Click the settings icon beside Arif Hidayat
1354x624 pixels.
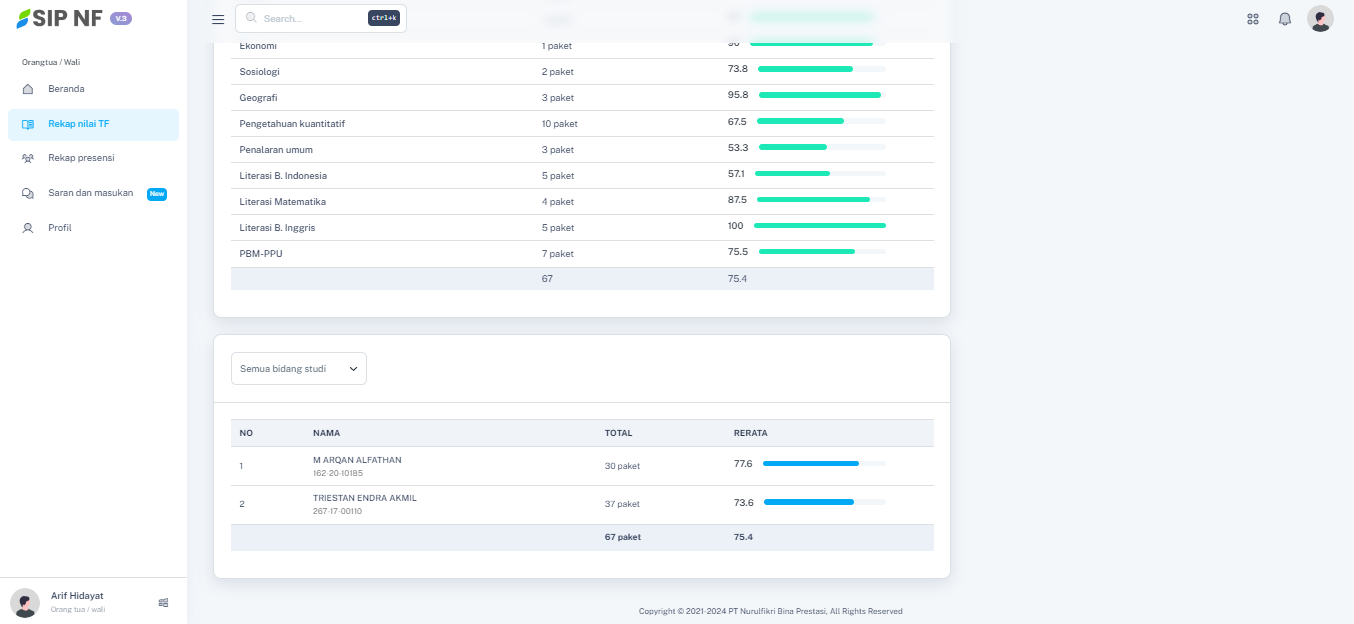163,602
